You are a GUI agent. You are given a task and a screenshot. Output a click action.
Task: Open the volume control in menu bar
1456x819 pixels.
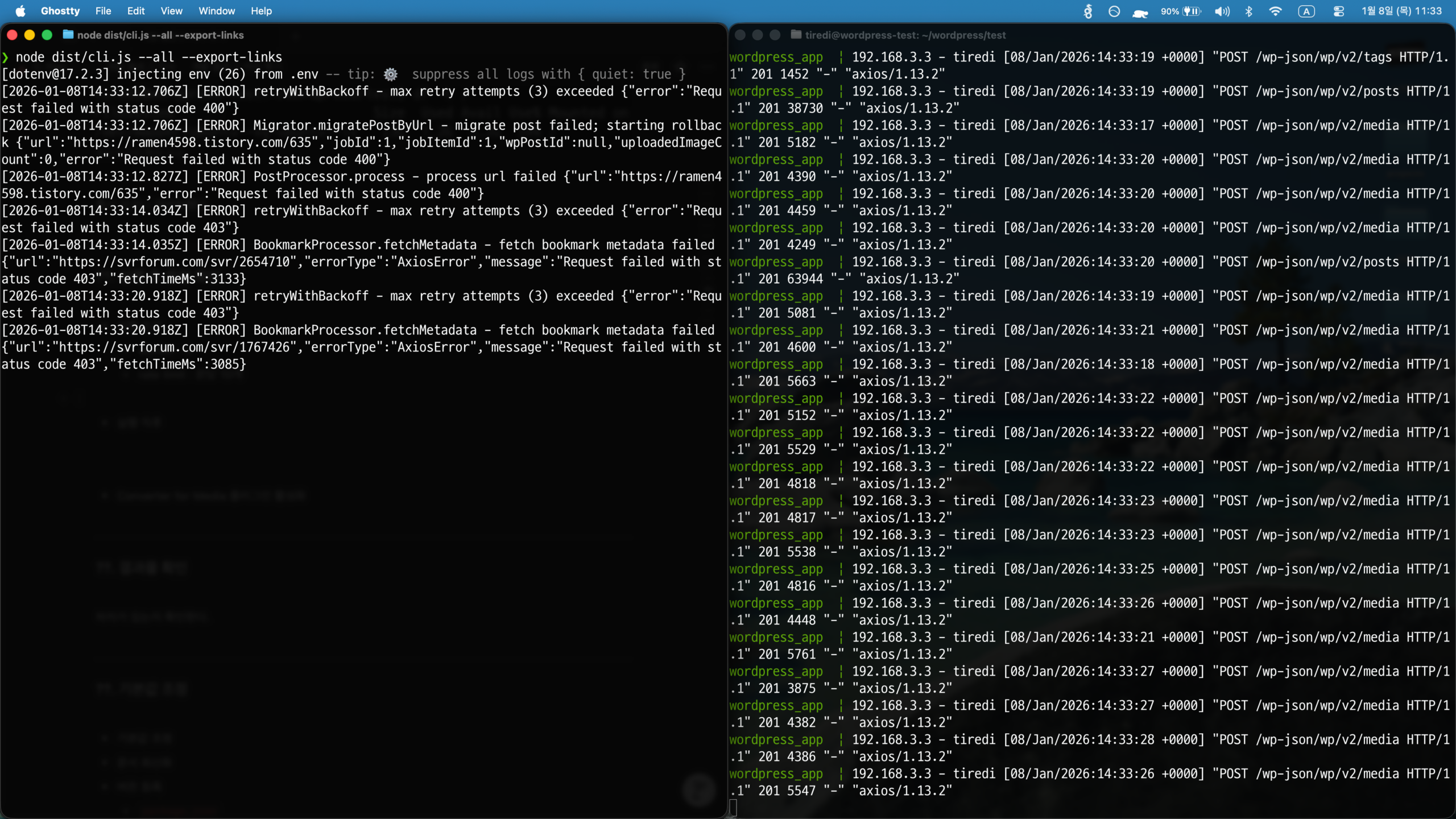pos(1222,11)
